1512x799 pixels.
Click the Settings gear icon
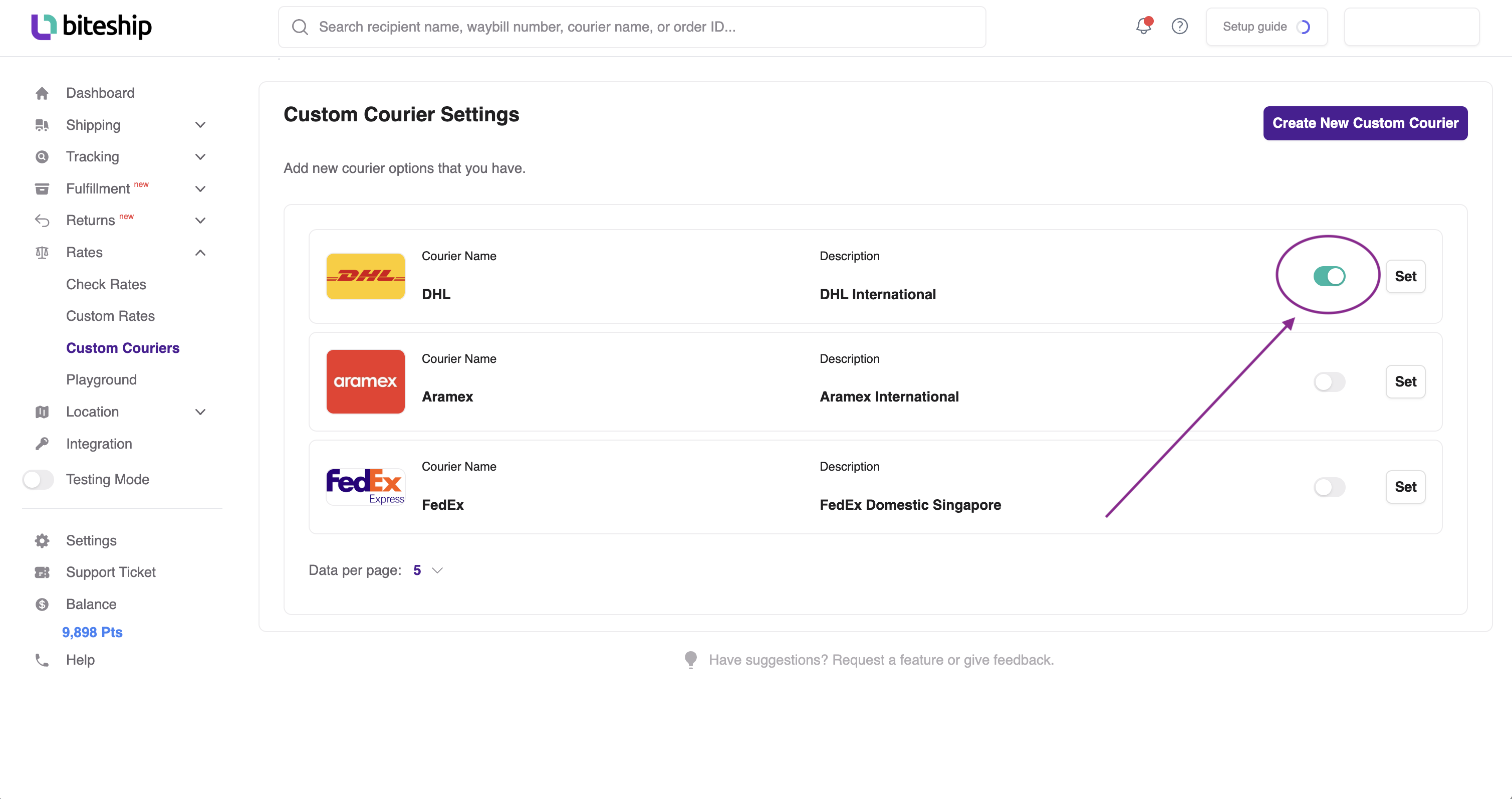click(x=42, y=541)
